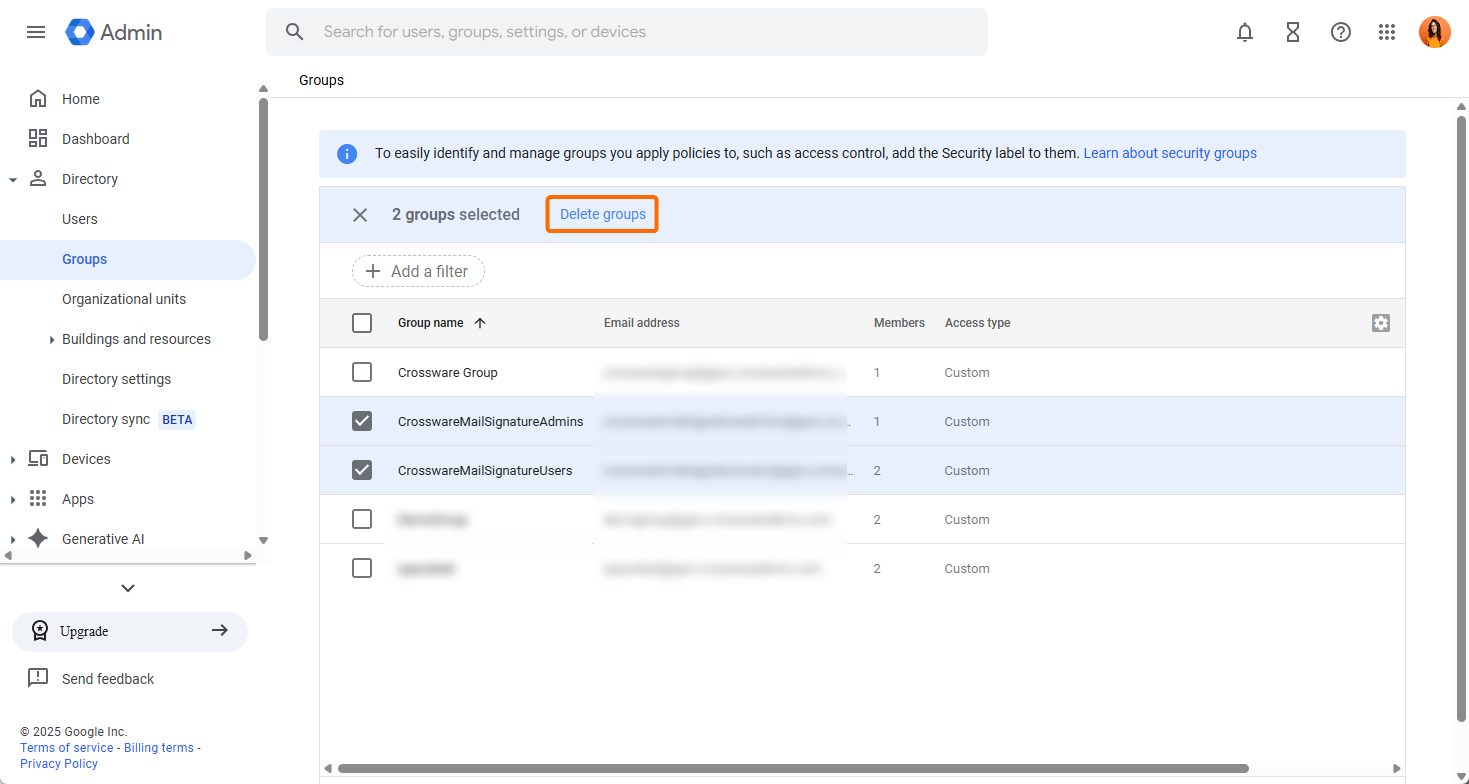The image size is (1469, 784).
Task: Clear selection with the X icon
Action: coord(360,215)
